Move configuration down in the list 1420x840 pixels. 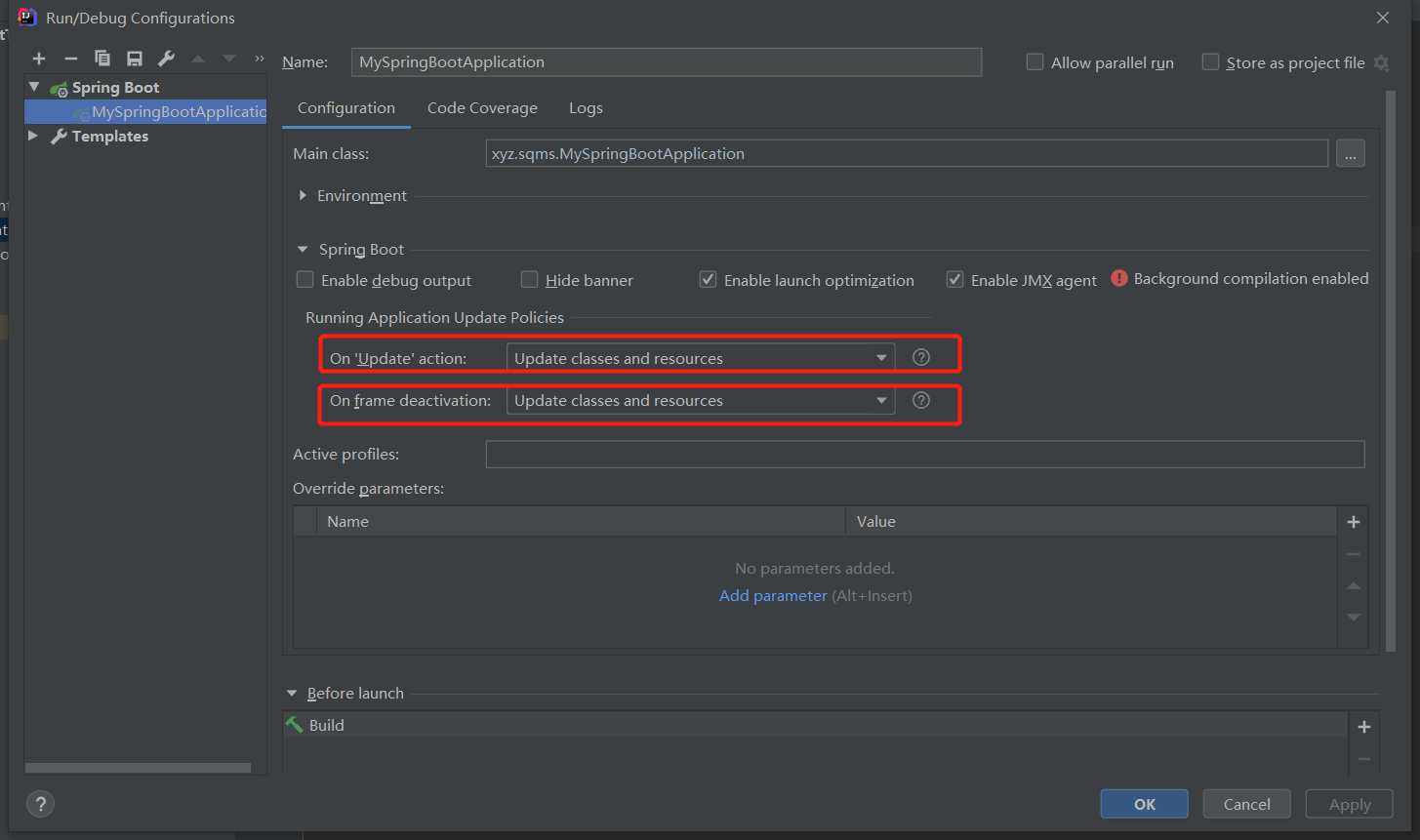[229, 60]
